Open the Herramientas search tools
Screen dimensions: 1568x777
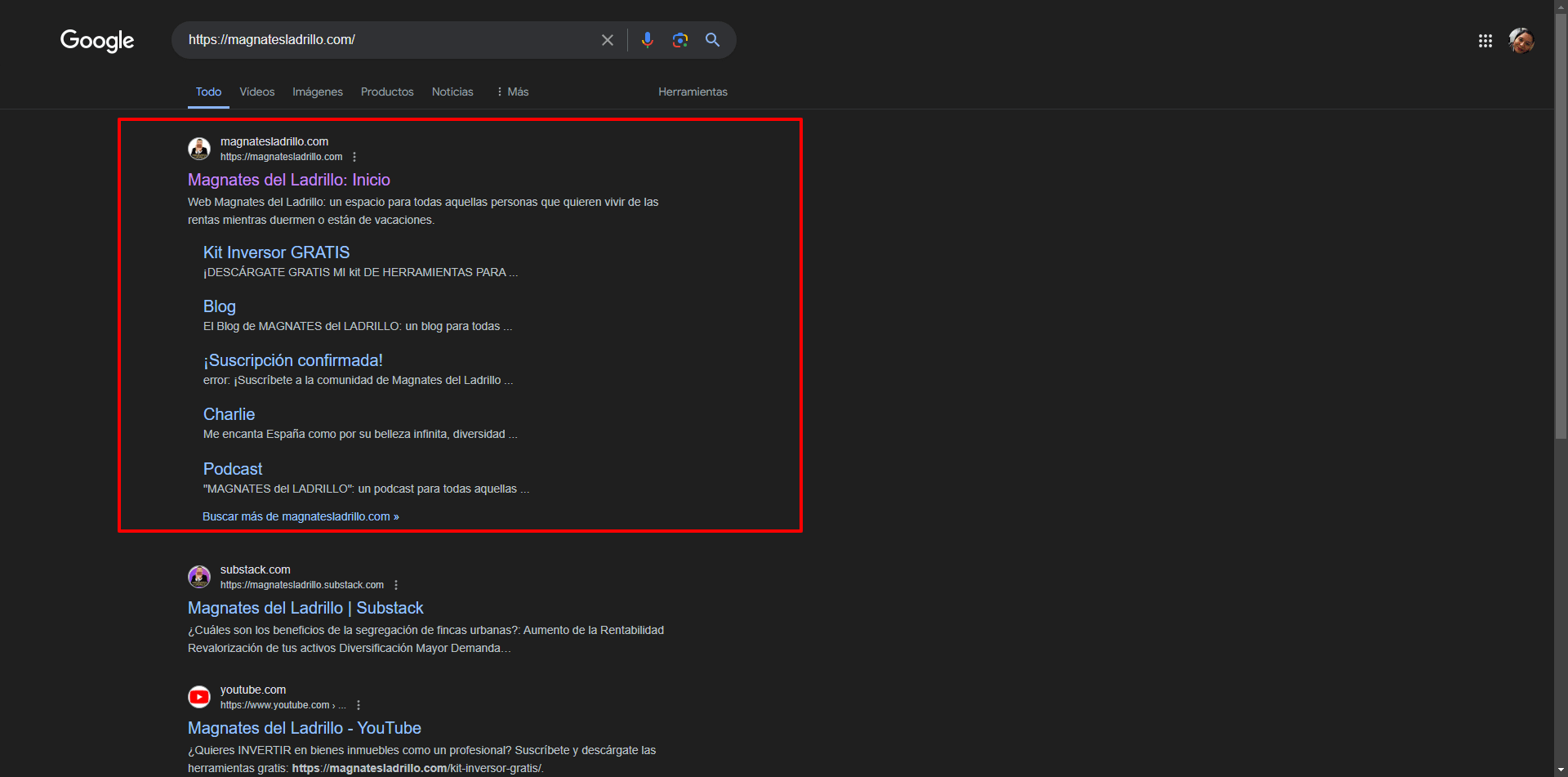click(x=693, y=92)
